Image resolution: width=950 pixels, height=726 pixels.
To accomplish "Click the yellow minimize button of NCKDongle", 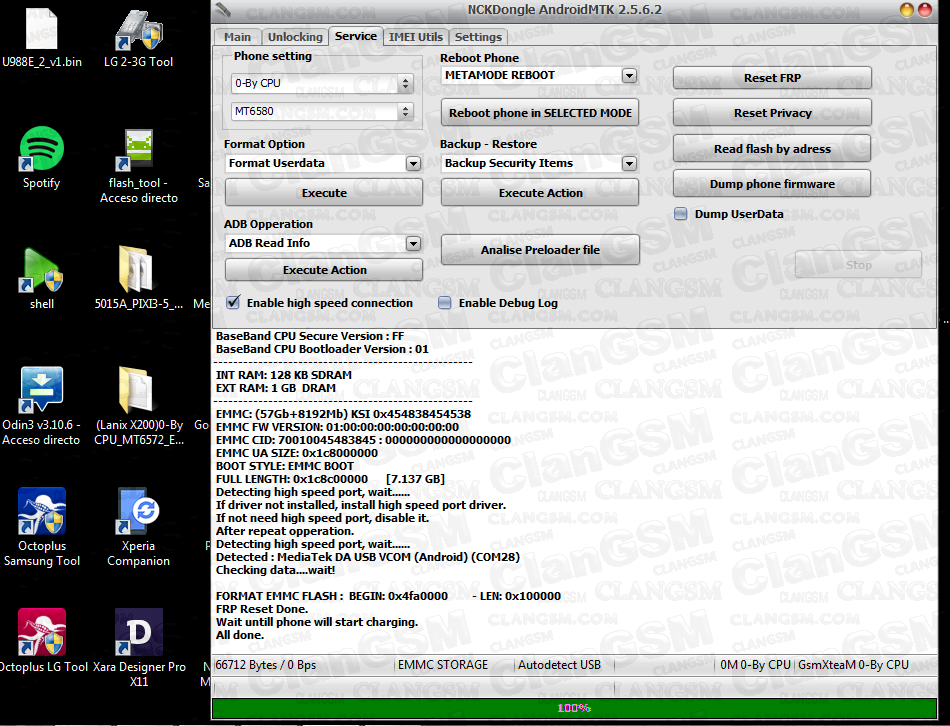I will click(907, 10).
